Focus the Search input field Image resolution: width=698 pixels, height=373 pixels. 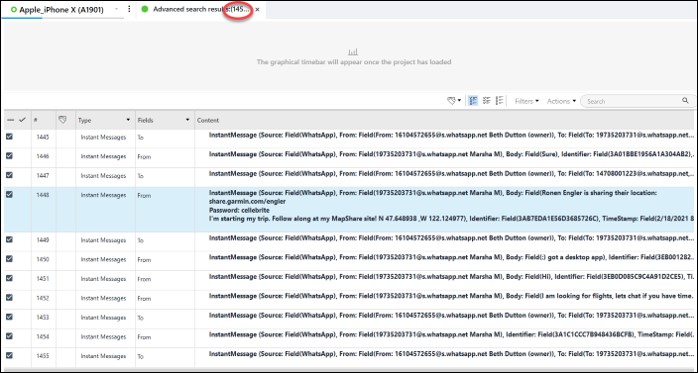coord(637,101)
